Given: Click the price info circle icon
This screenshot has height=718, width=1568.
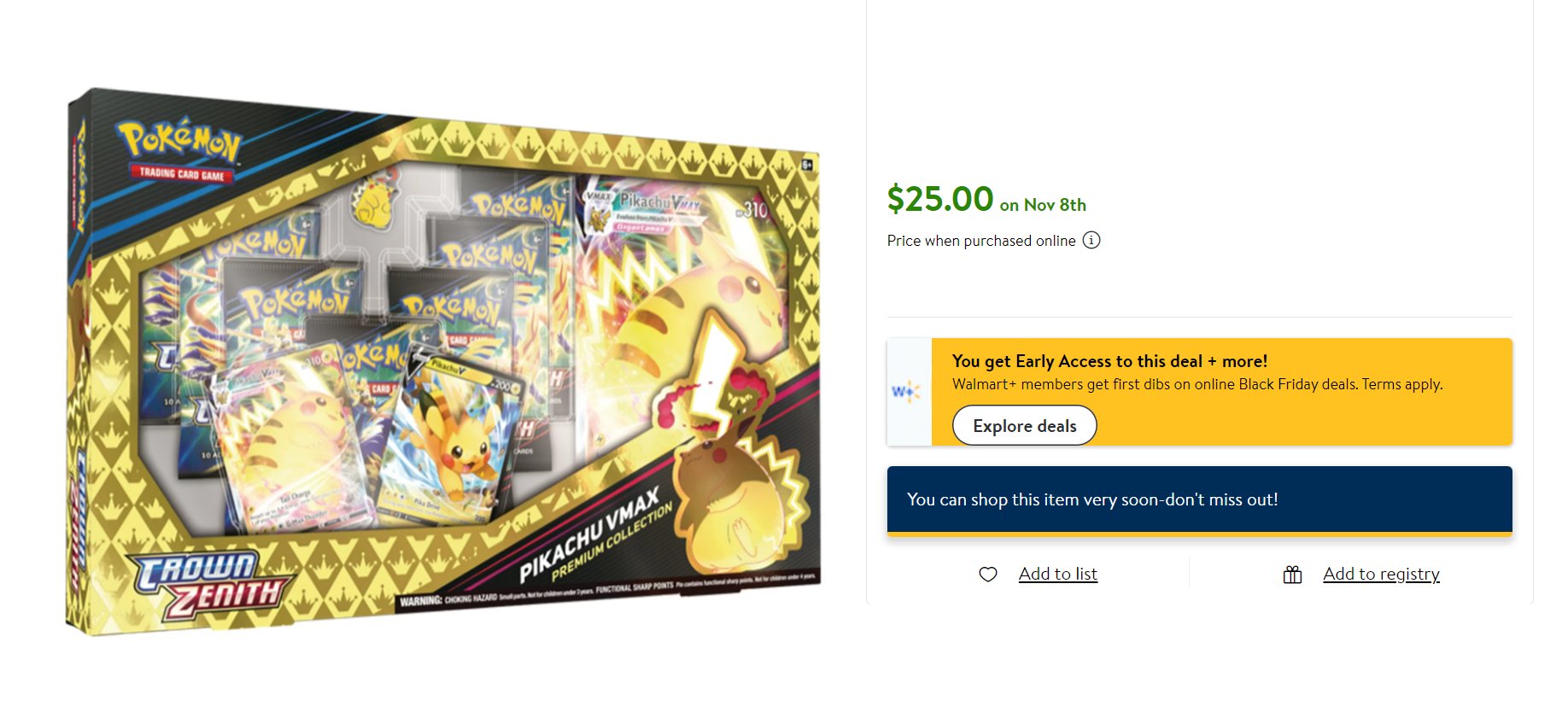Looking at the screenshot, I should [1091, 241].
